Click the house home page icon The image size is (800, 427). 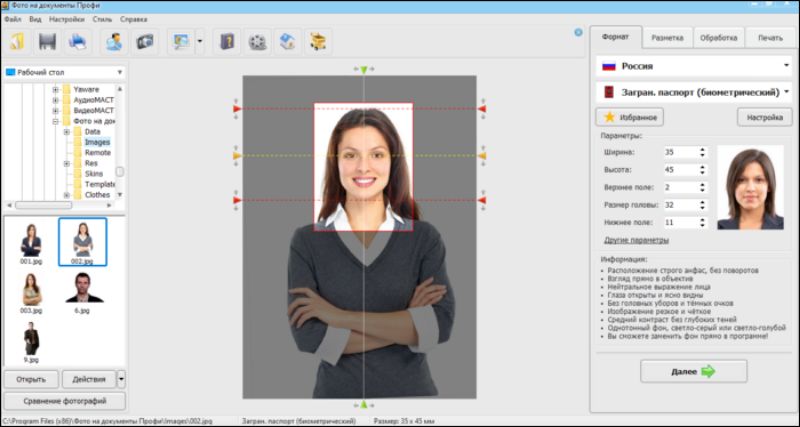pyautogui.click(x=288, y=42)
